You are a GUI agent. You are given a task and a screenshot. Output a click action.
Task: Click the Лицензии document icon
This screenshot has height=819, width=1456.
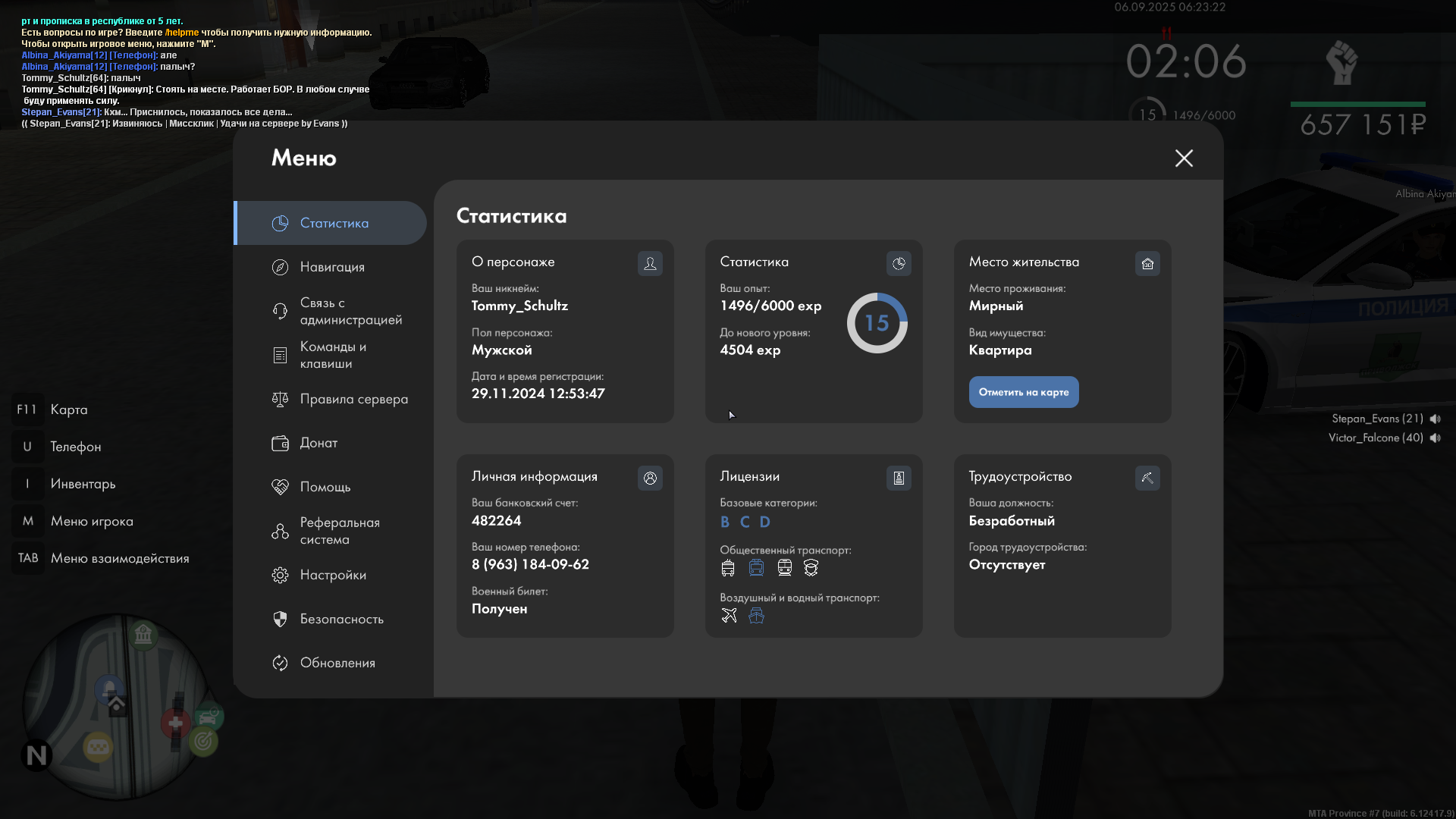pos(899,478)
